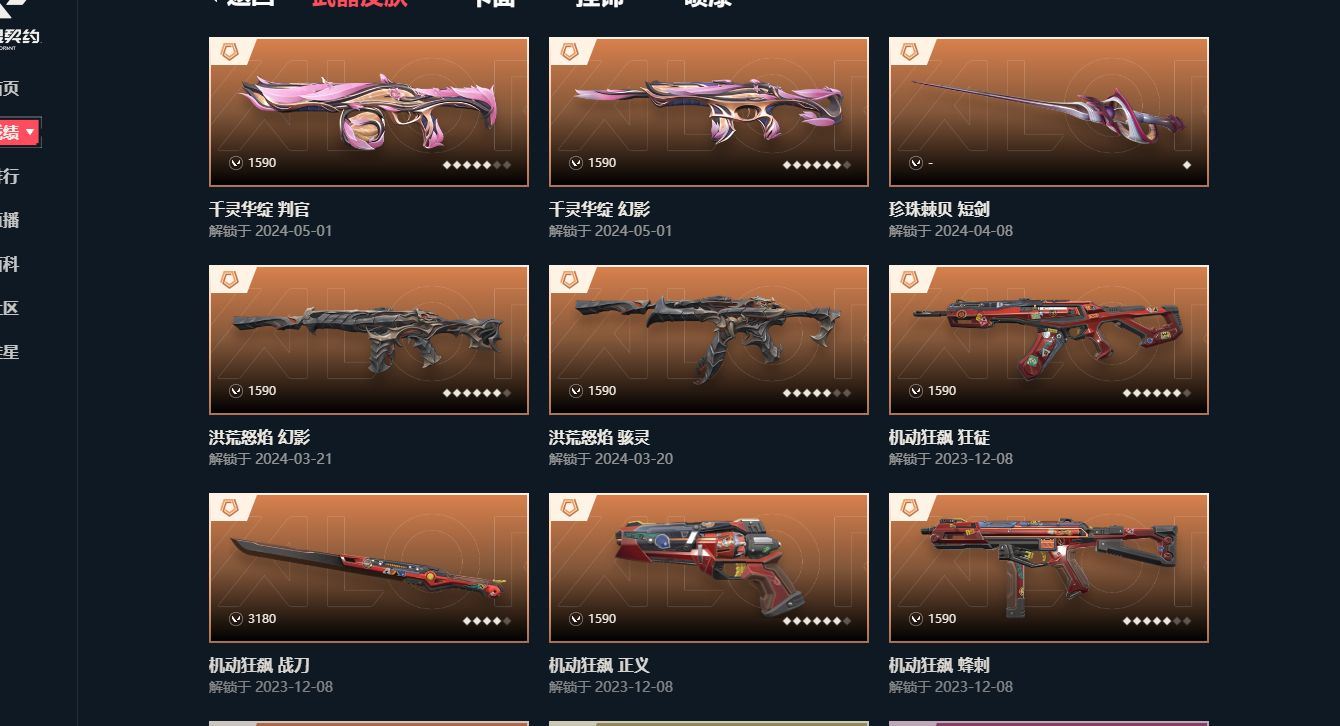This screenshot has height=726, width=1340.
Task: Click the tier badge on 机动狂飙 正义 card
Action: coord(570,508)
